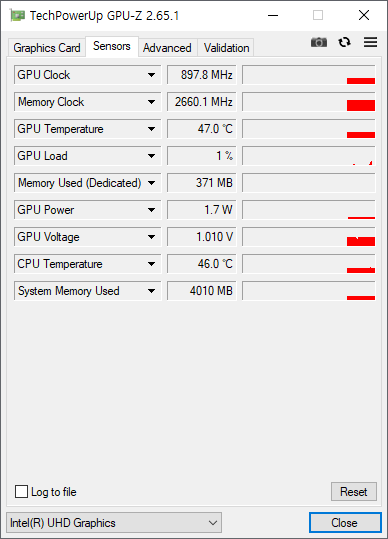Viewport: 388px width, 539px height.
Task: Enable the Log to file checkbox
Action: pos(21,492)
